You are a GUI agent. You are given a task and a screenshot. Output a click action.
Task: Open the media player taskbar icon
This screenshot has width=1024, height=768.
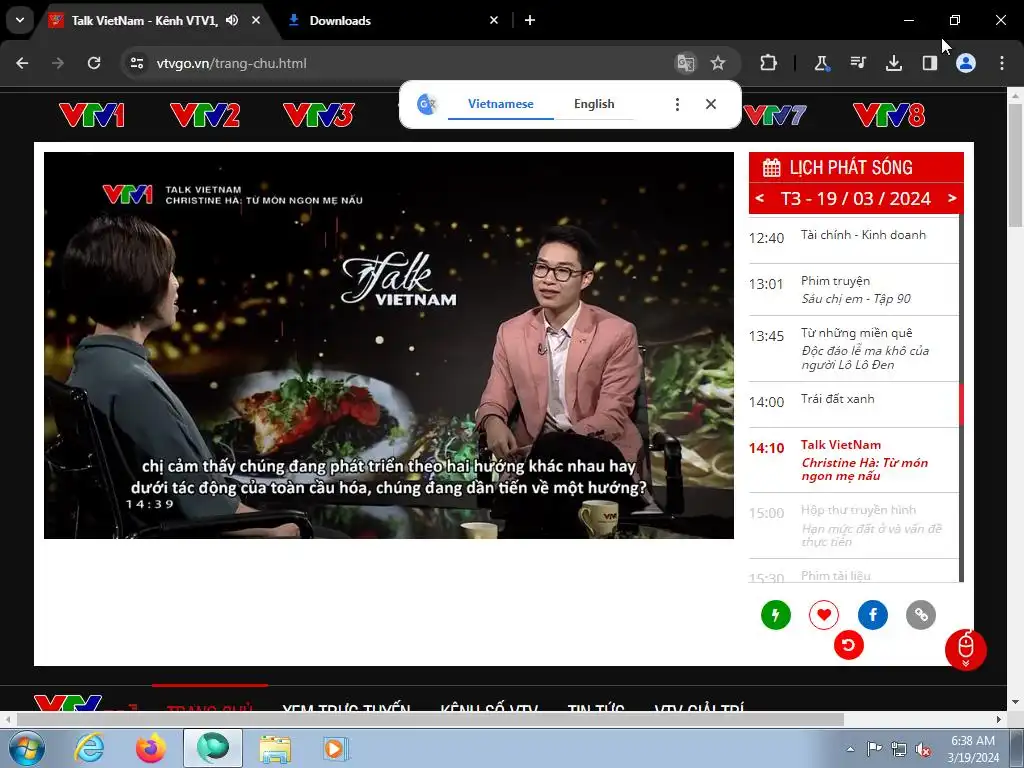336,748
